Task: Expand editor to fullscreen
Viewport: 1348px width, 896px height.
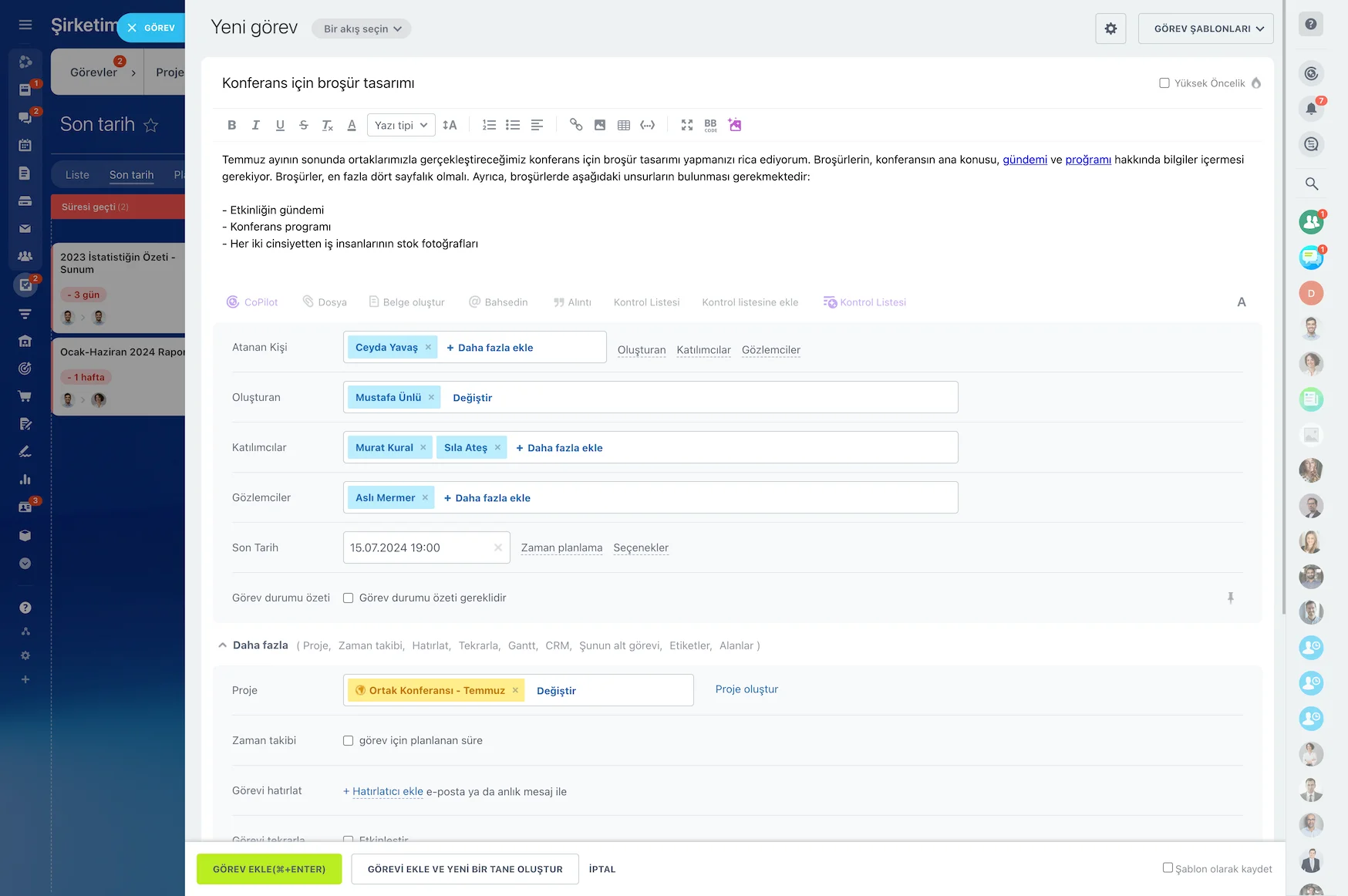Action: tap(687, 125)
